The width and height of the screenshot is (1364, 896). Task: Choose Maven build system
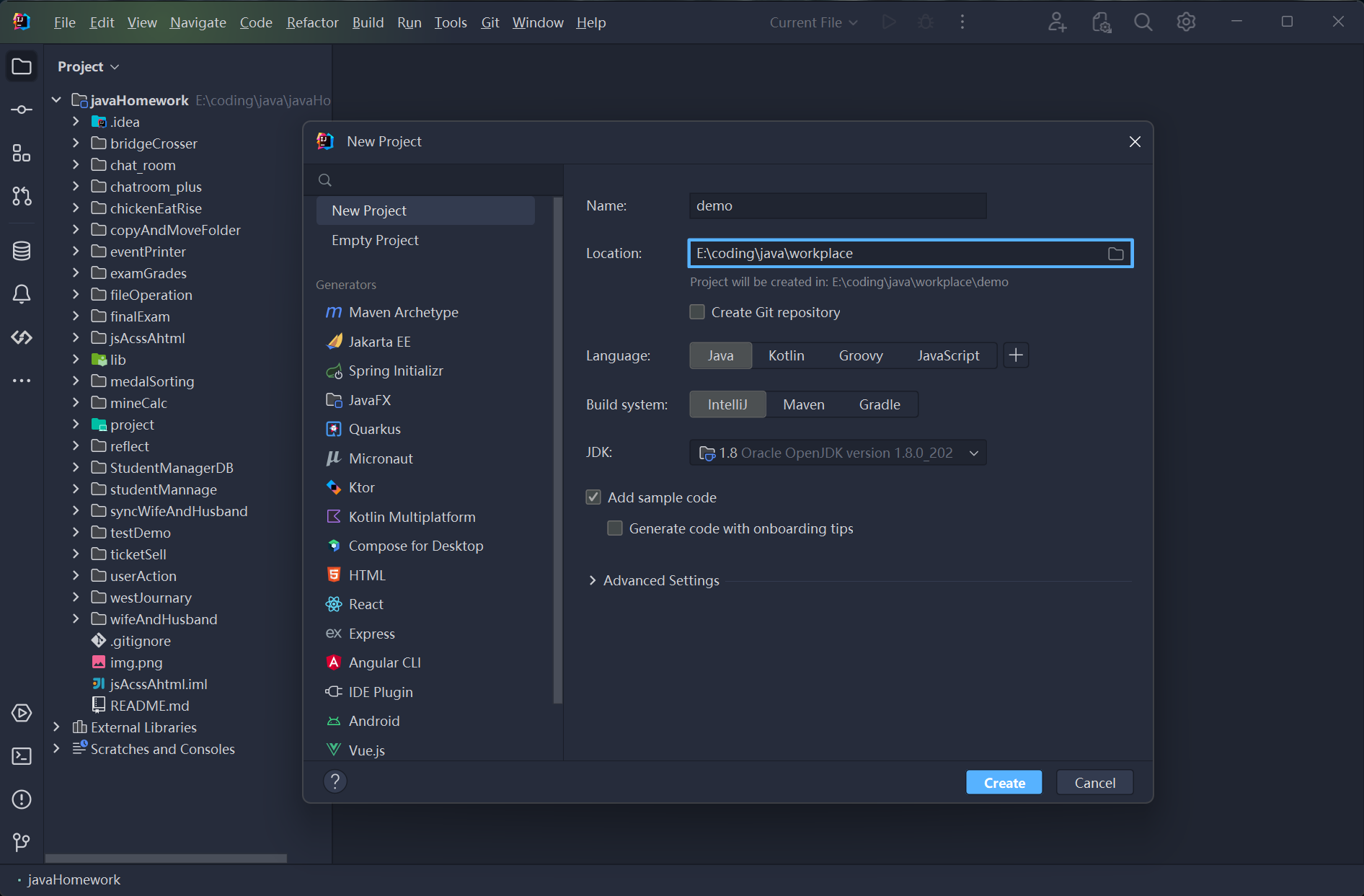[803, 404]
